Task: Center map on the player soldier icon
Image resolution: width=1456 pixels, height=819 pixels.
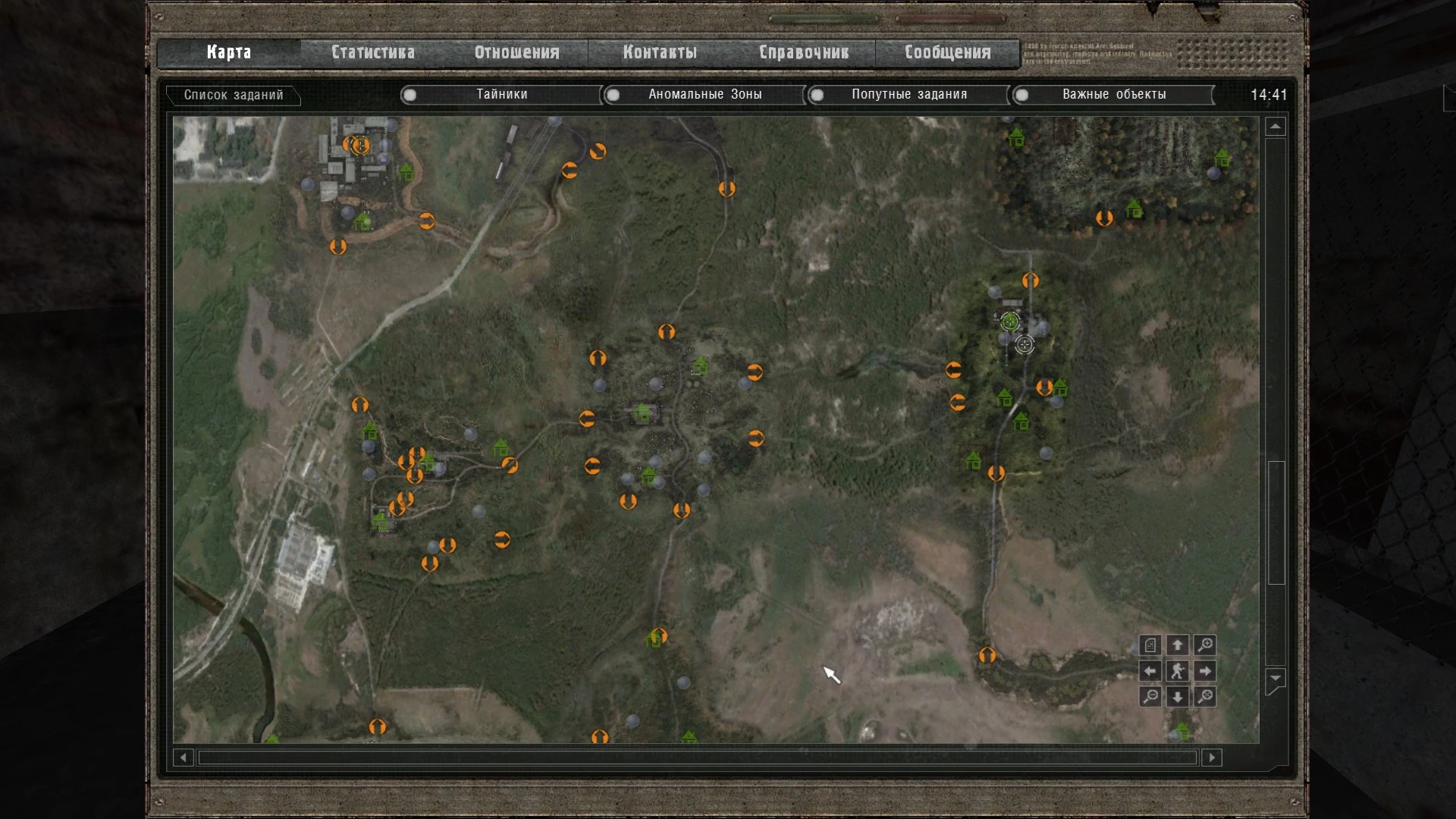Action: tap(1178, 671)
